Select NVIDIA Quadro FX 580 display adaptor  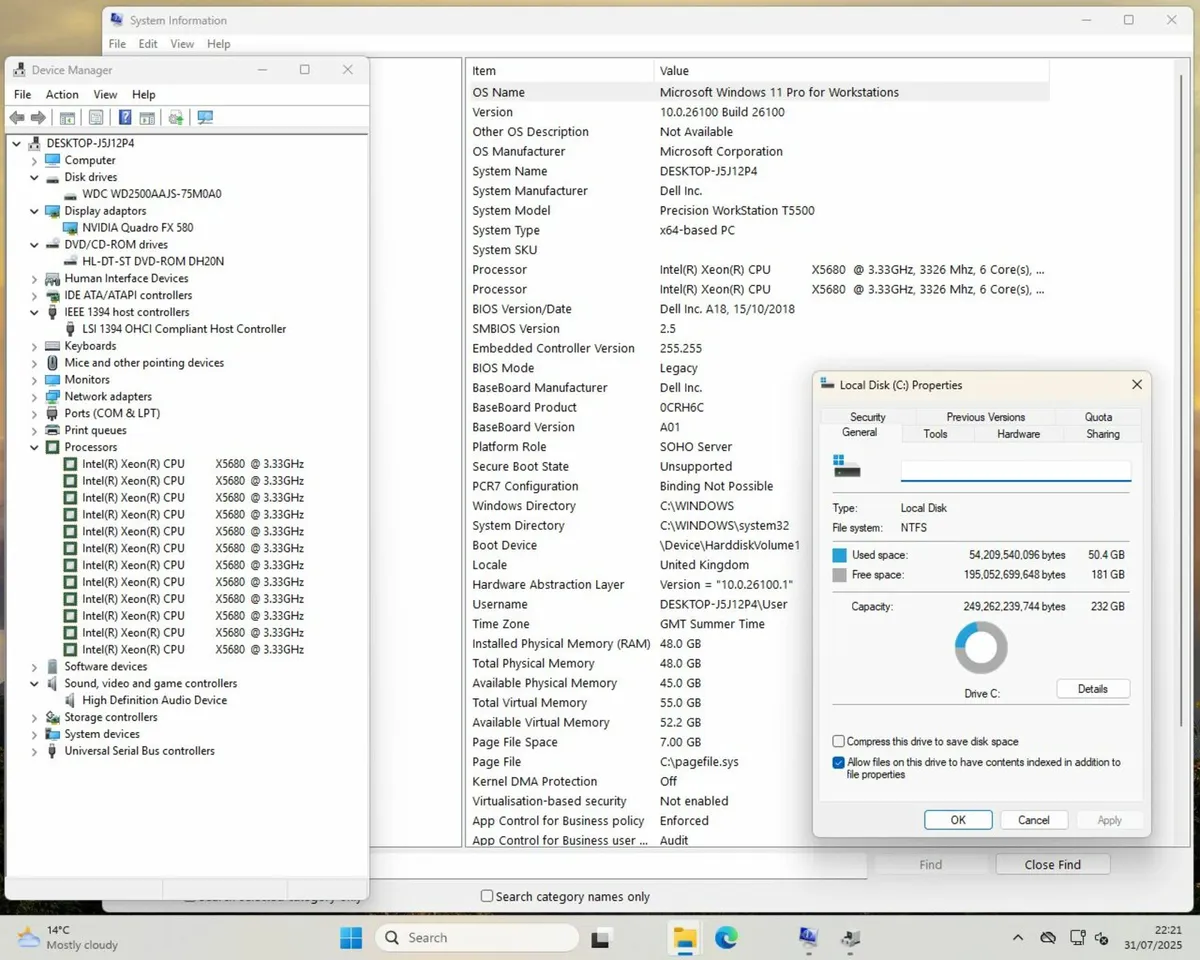coord(138,228)
